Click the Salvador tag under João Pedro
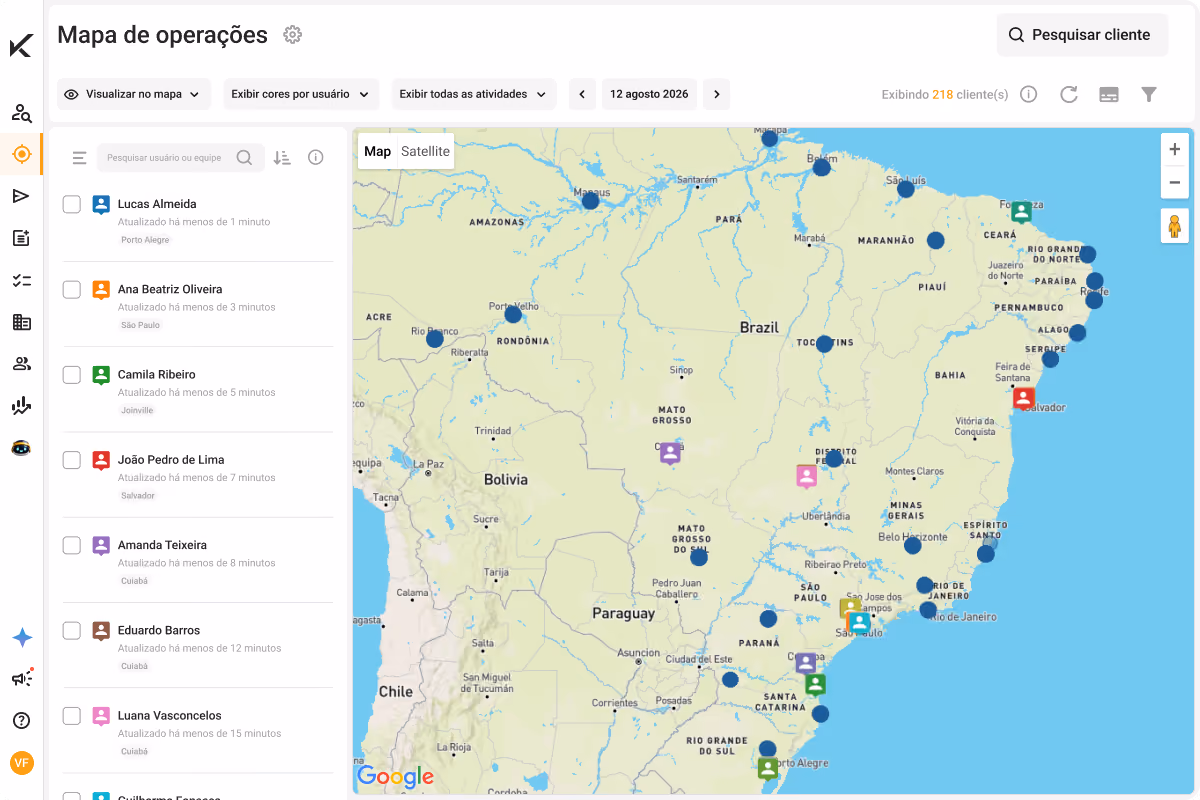Viewport: 1200px width, 800px height. (138, 496)
